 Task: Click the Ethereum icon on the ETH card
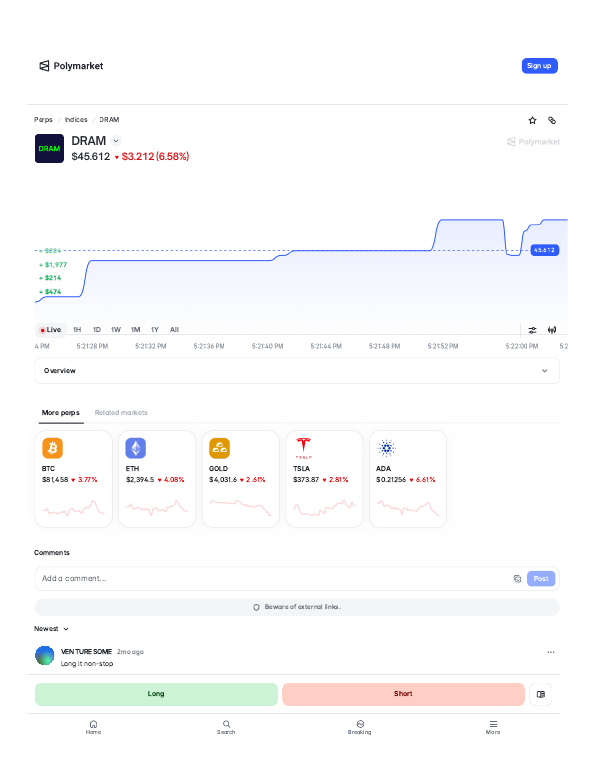[136, 448]
